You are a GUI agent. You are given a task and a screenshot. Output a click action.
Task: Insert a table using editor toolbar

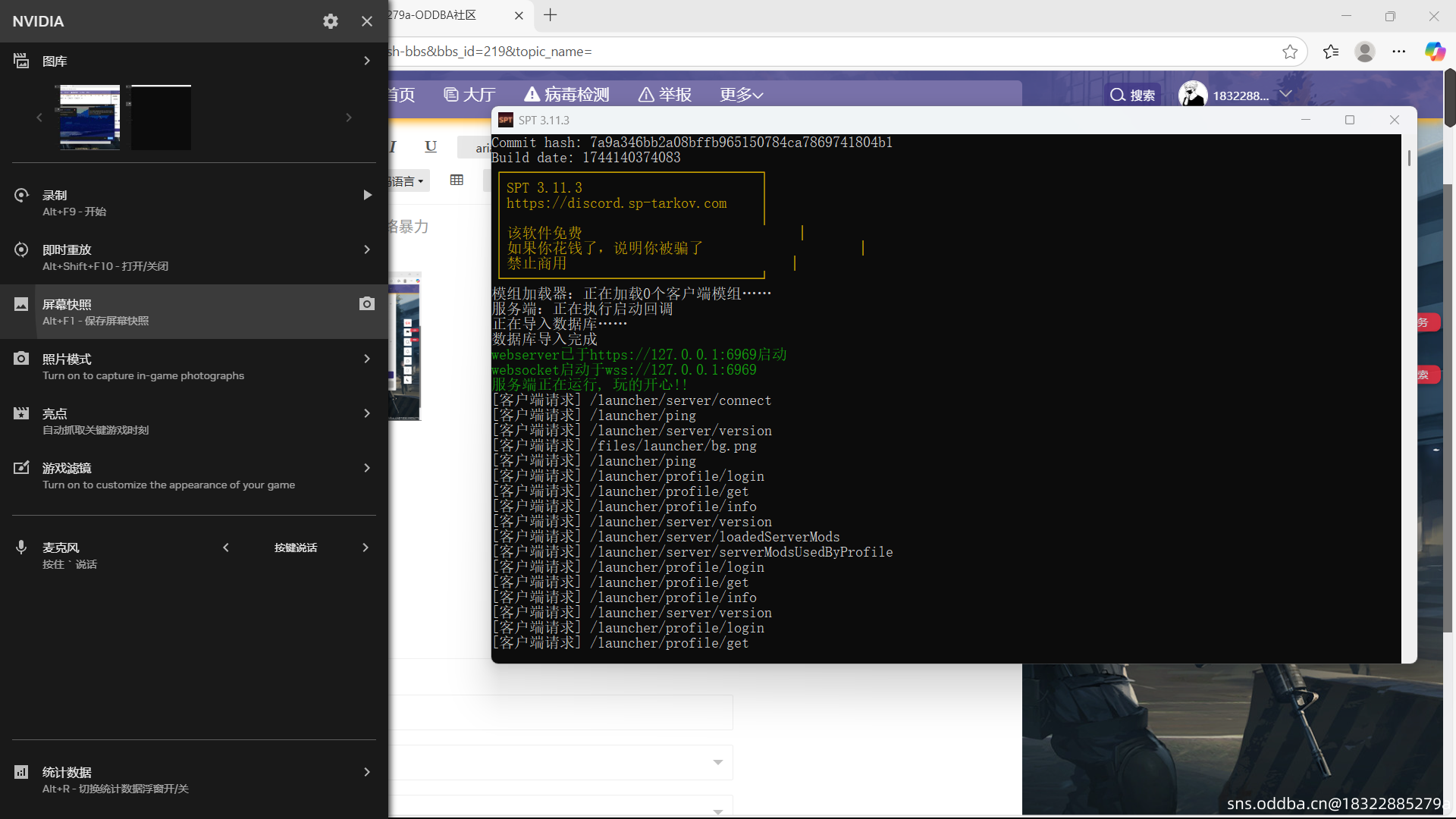(x=457, y=180)
